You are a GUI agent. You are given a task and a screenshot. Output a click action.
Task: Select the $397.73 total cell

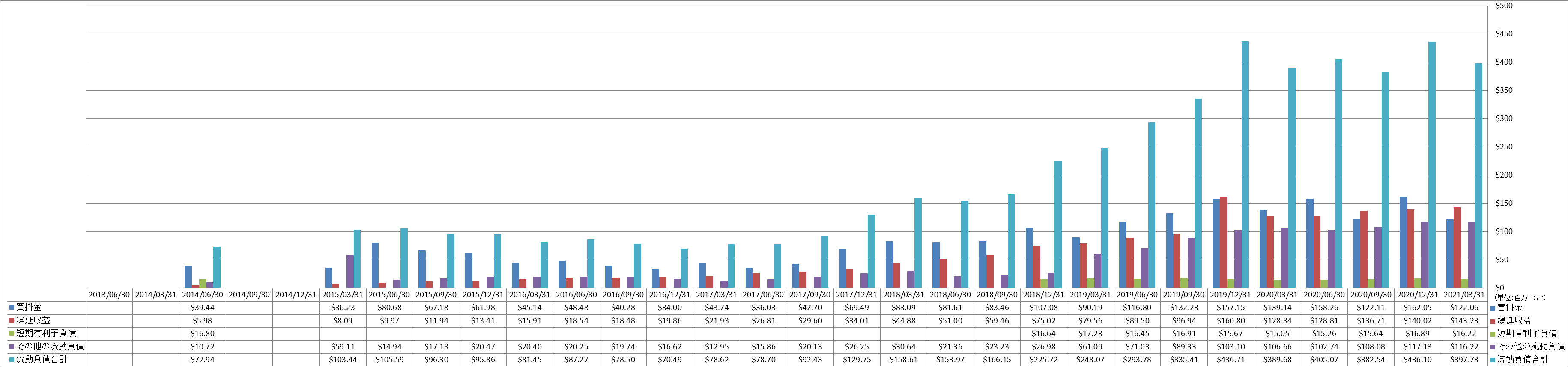tap(1464, 360)
